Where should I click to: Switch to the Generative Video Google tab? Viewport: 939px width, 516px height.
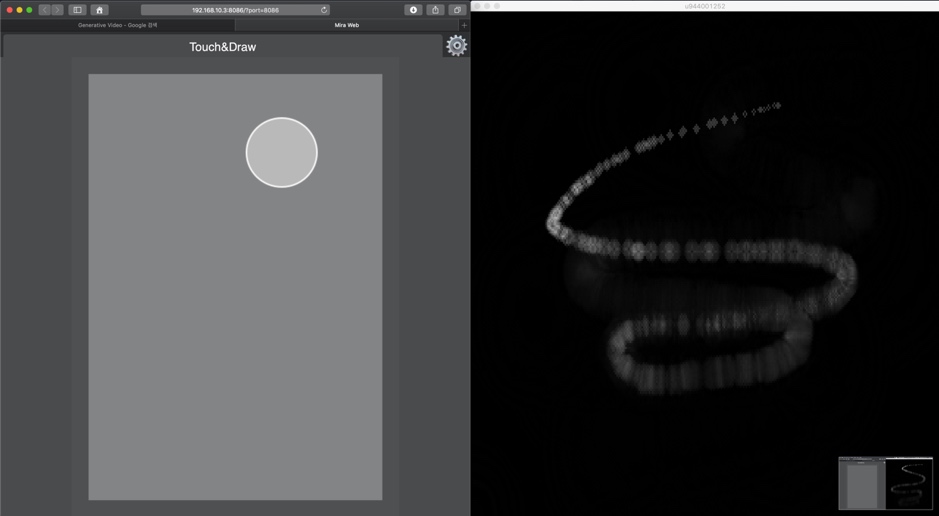click(x=118, y=25)
